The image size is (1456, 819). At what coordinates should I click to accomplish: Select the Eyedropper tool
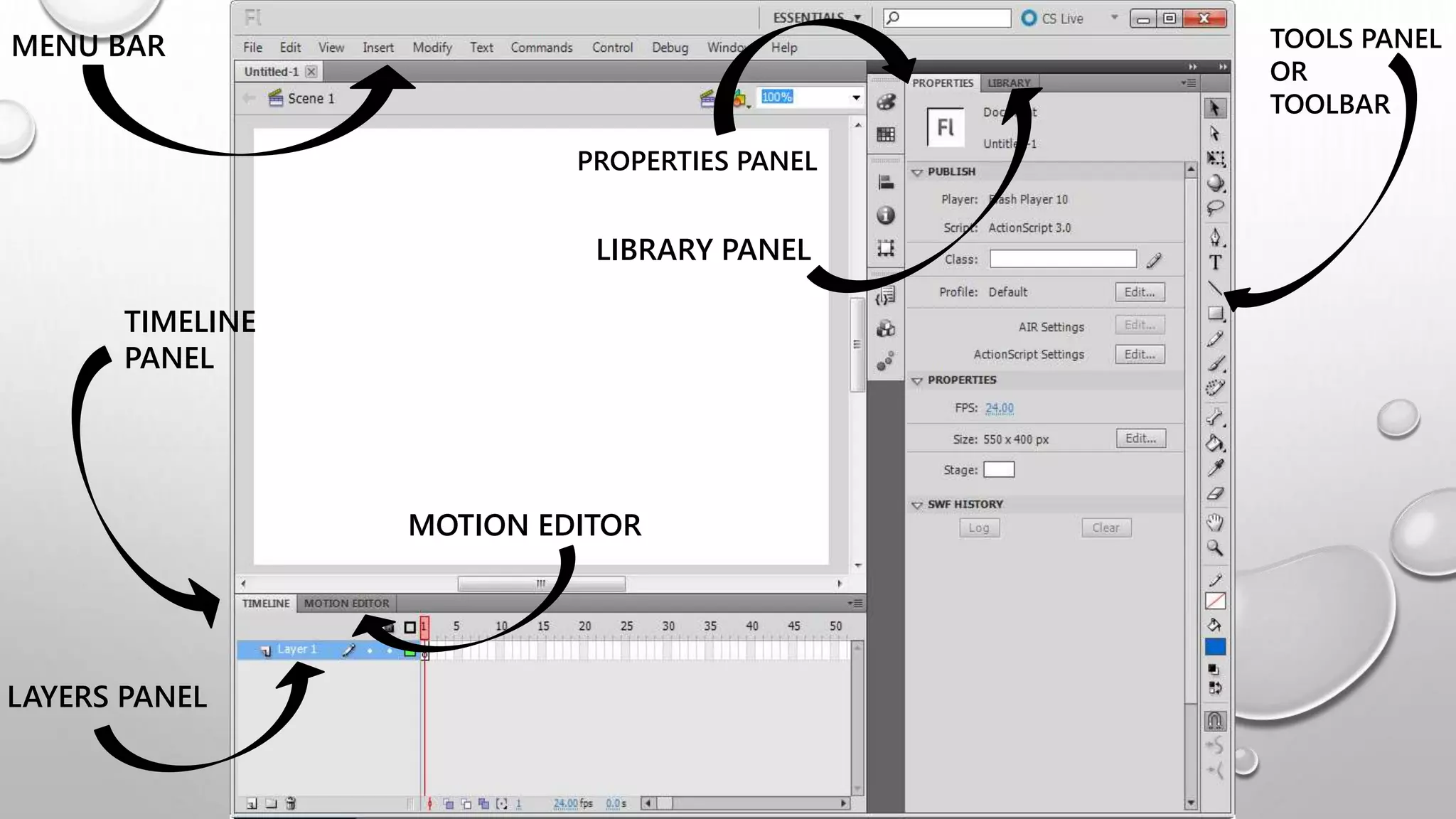(1215, 469)
